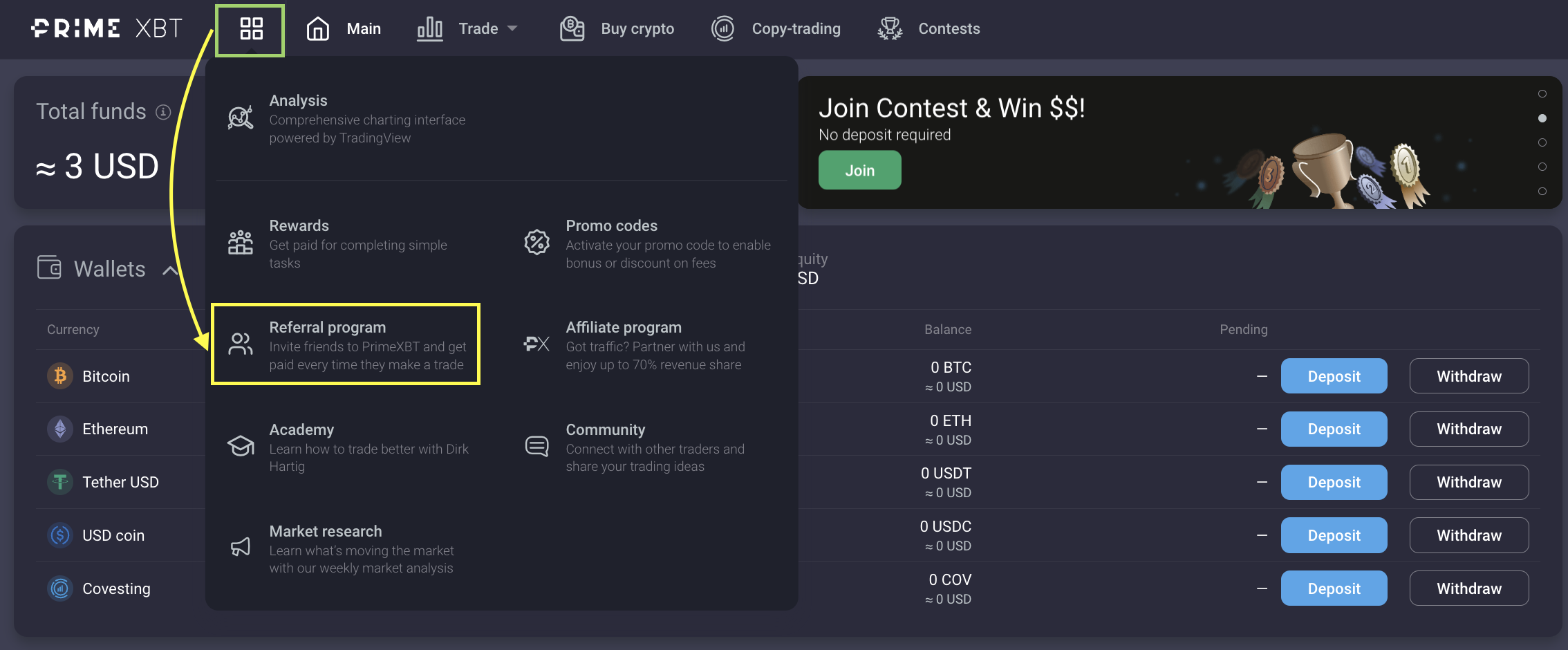1568x650 pixels.
Task: Expand the Trade dropdown arrow
Action: point(512,29)
